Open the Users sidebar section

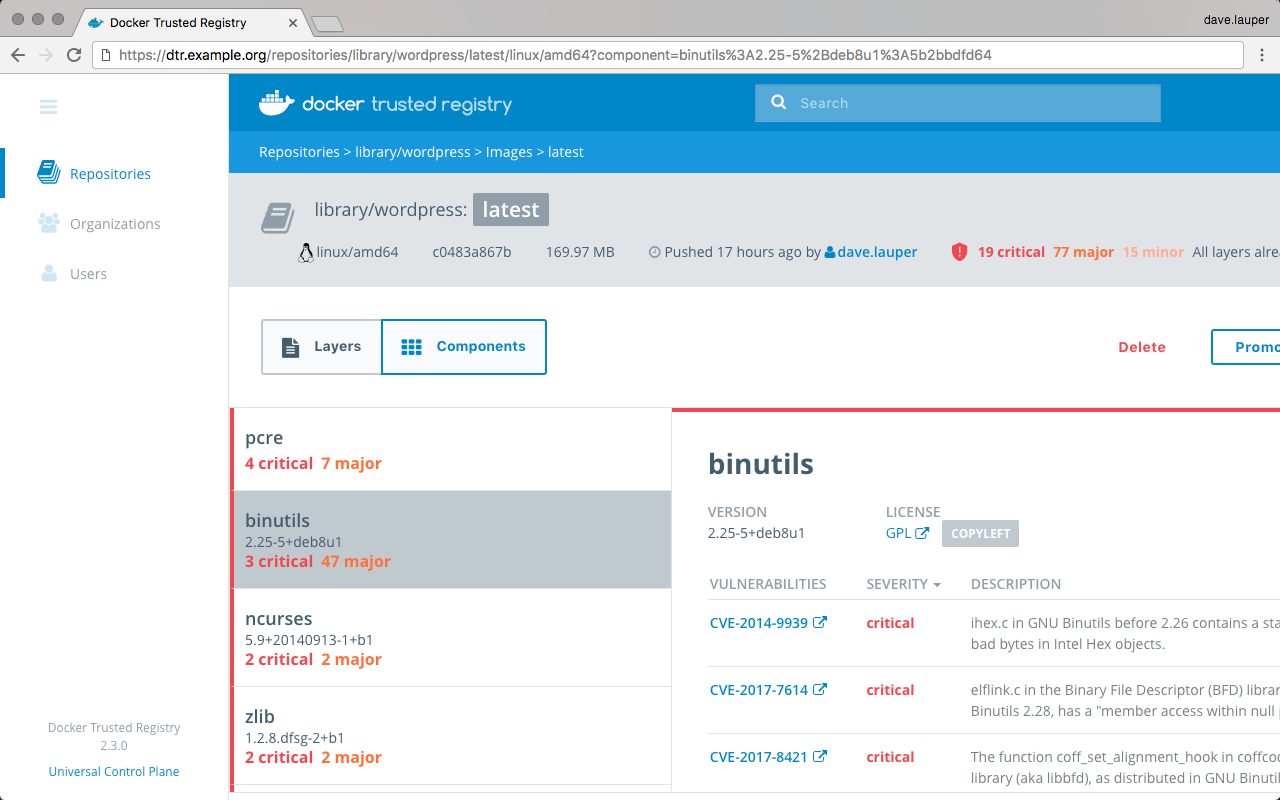click(88, 274)
